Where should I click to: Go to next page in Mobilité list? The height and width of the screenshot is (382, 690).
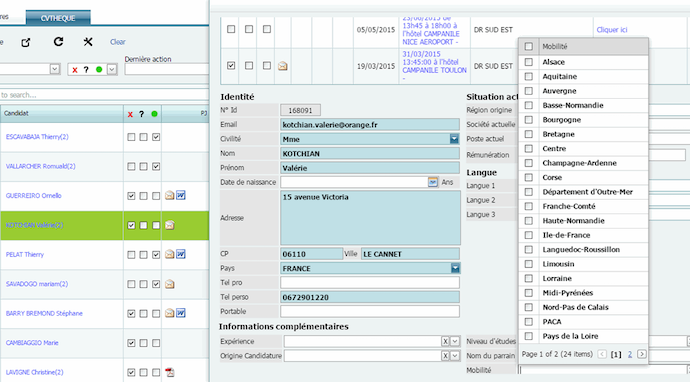click(x=642, y=354)
